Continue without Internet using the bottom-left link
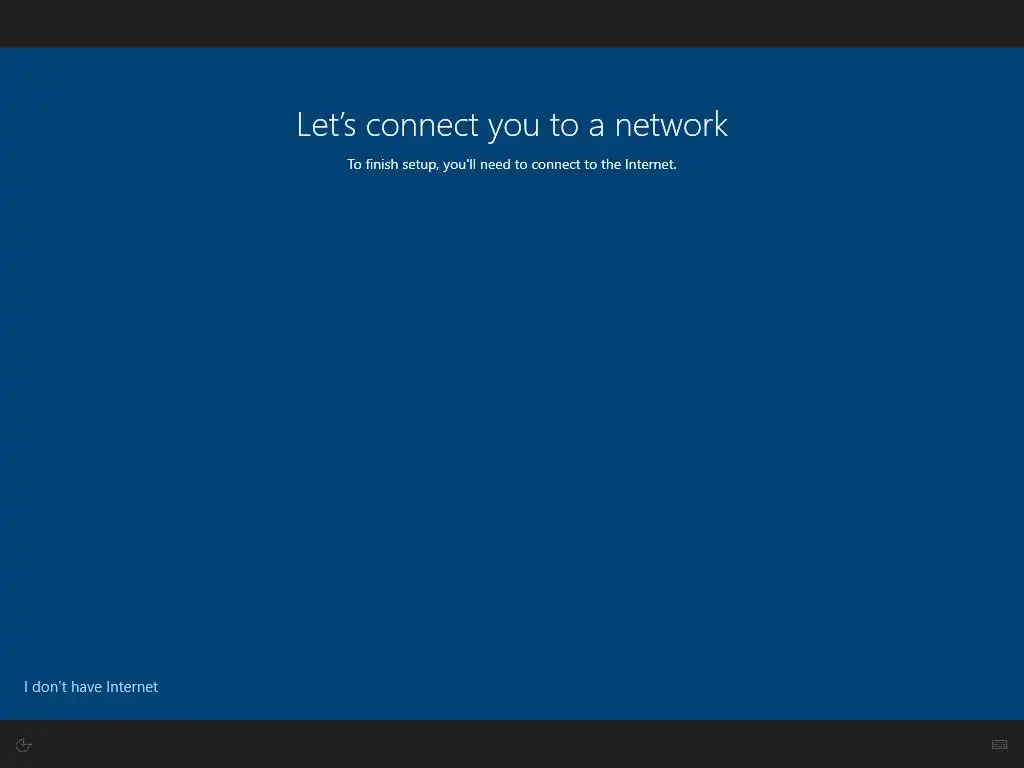The image size is (1024, 768). click(x=91, y=686)
